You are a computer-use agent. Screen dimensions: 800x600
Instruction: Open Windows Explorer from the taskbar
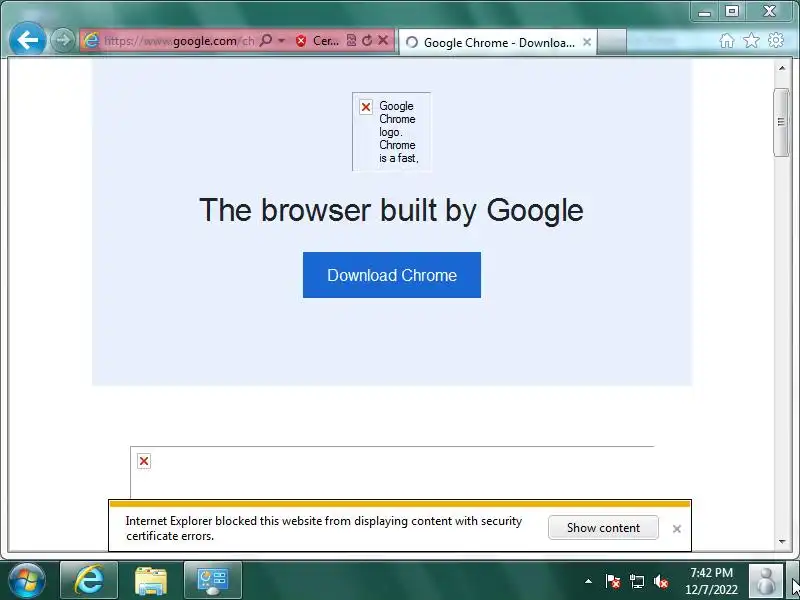coord(151,581)
